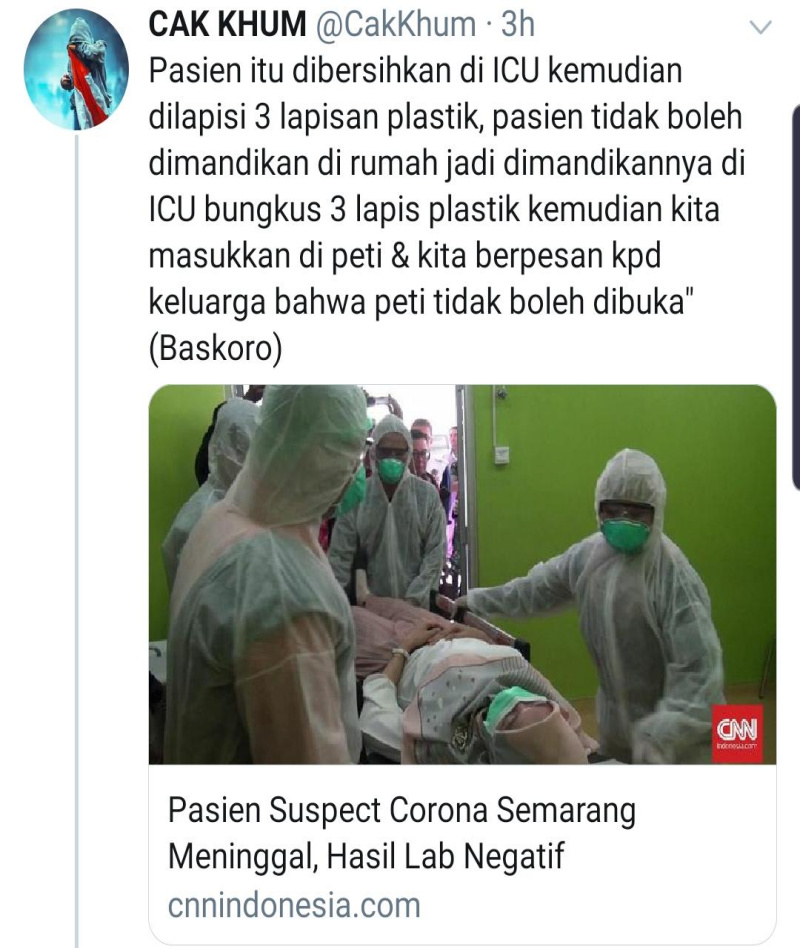This screenshot has height=948, width=800.
Task: Open the CNN Indonesia link preview photo
Action: point(463,574)
